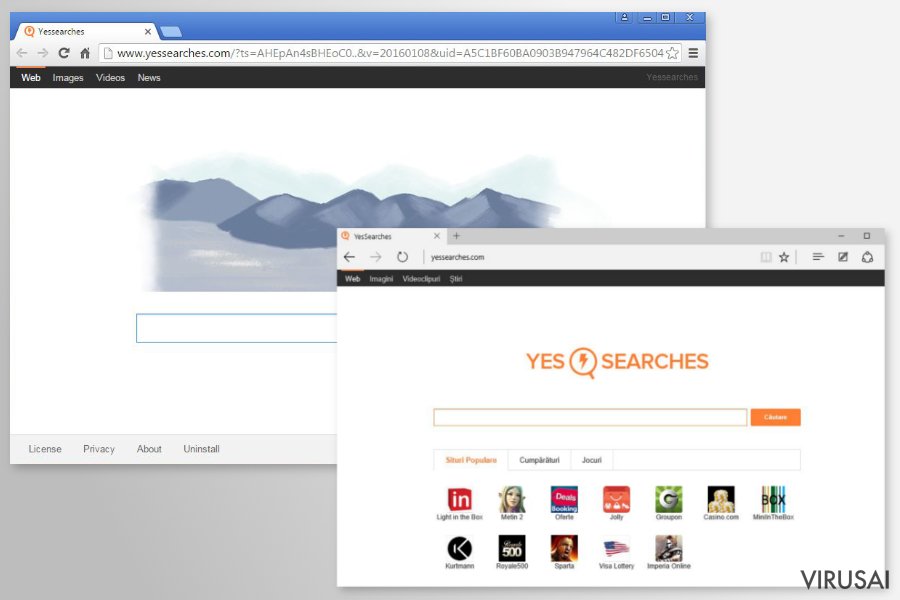Viewport: 900px width, 600px height.
Task: Click the Edge address bar yessearches.com
Action: click(457, 257)
